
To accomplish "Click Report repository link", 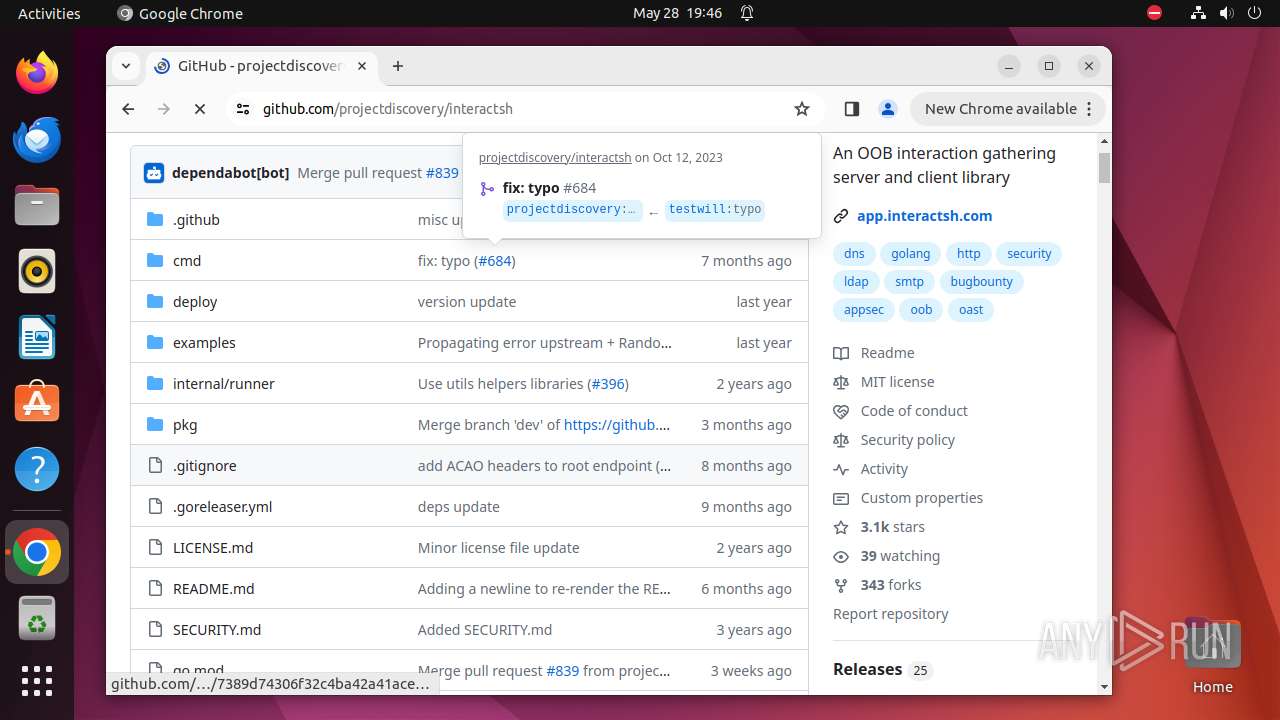I will tap(891, 614).
